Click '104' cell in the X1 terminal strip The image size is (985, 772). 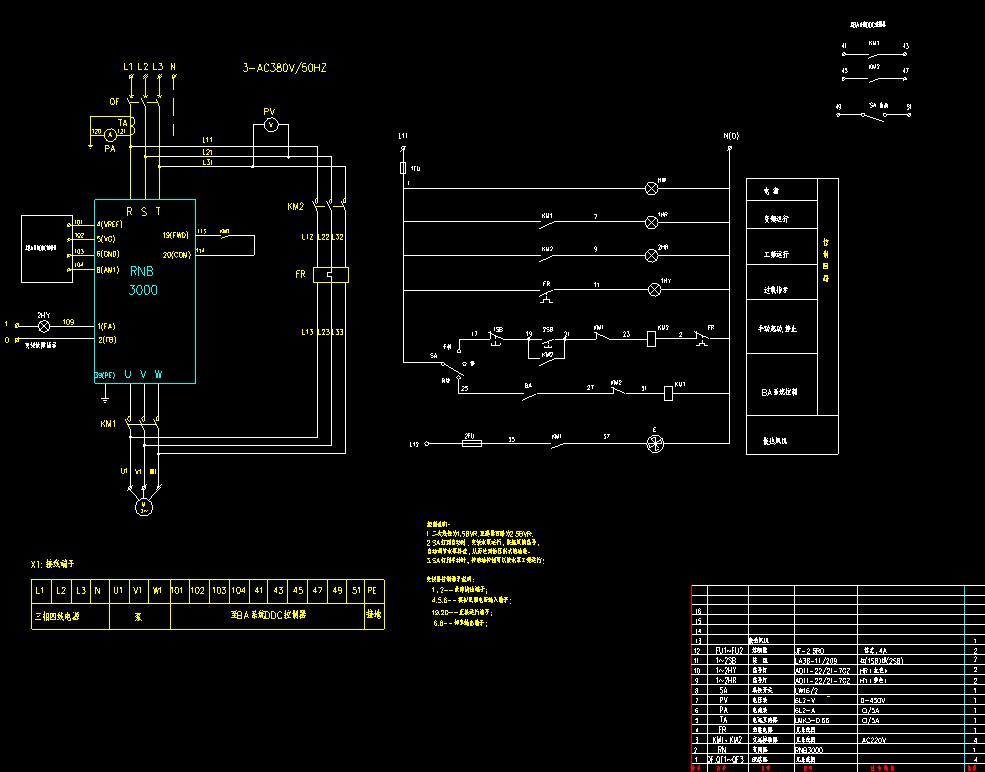tap(239, 590)
